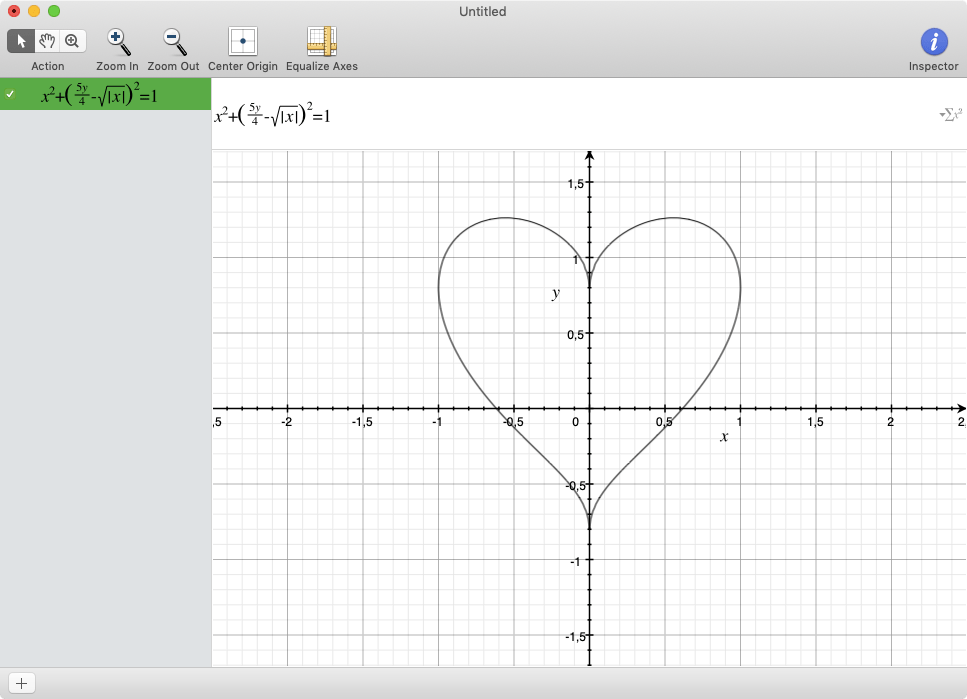Minimize the window with yellow button
Screen dimensions: 967x699
[x=34, y=11]
